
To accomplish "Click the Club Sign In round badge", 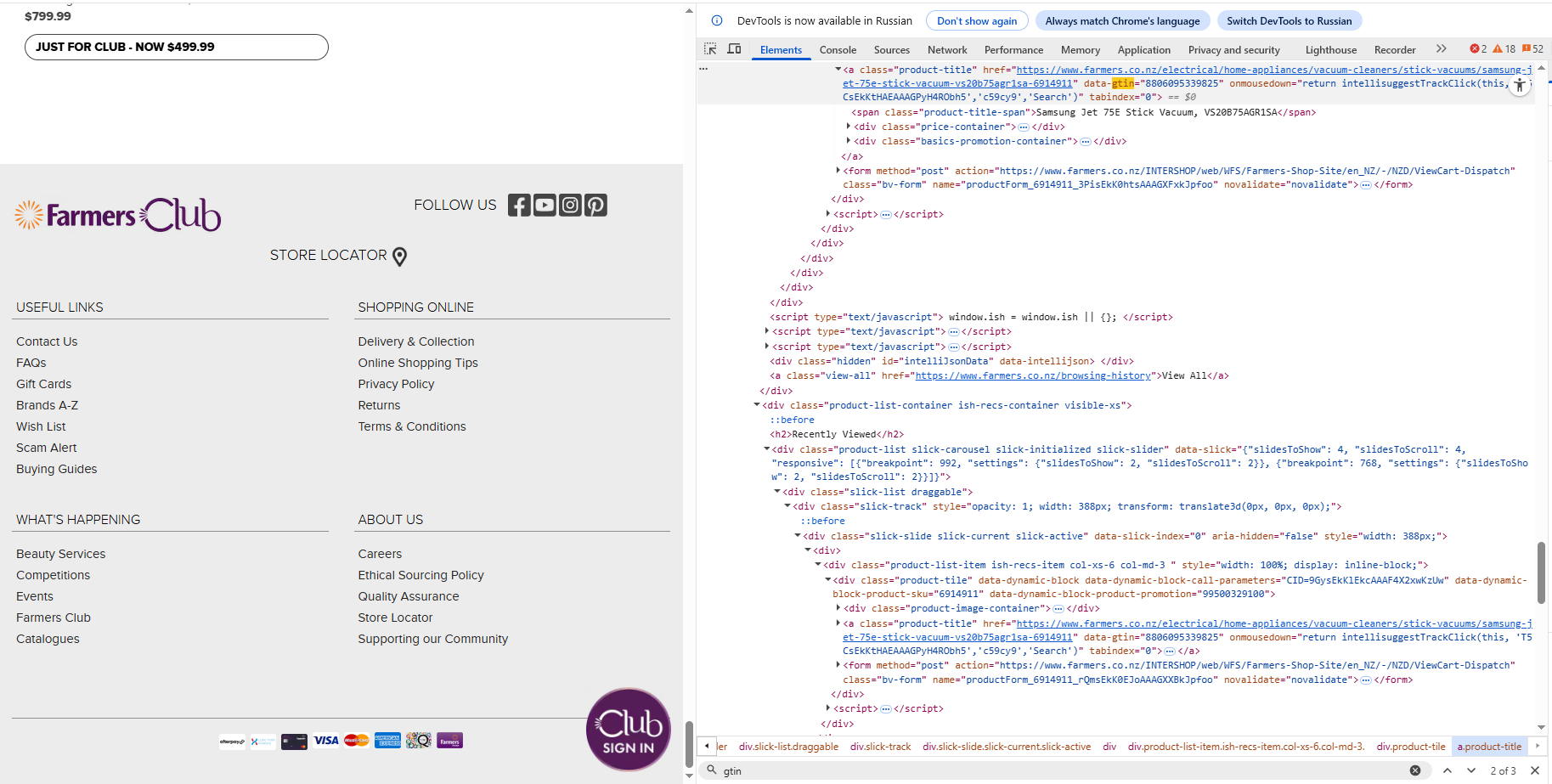I will point(629,729).
